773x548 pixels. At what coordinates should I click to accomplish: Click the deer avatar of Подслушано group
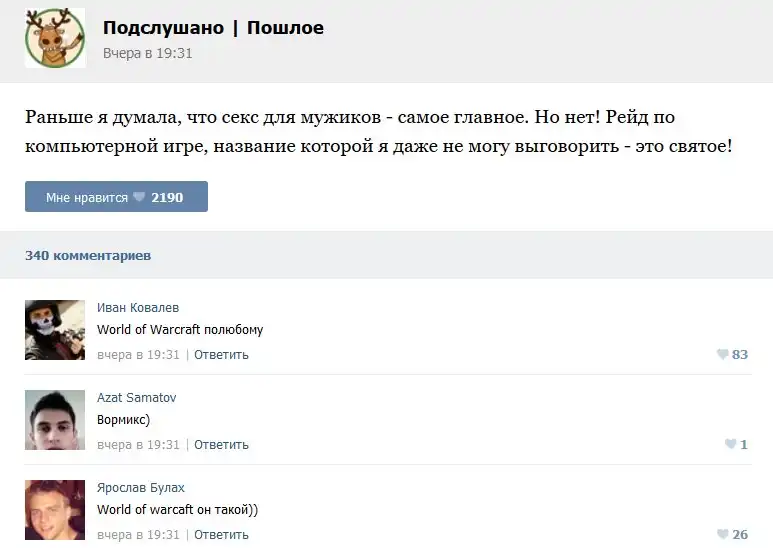(55, 38)
